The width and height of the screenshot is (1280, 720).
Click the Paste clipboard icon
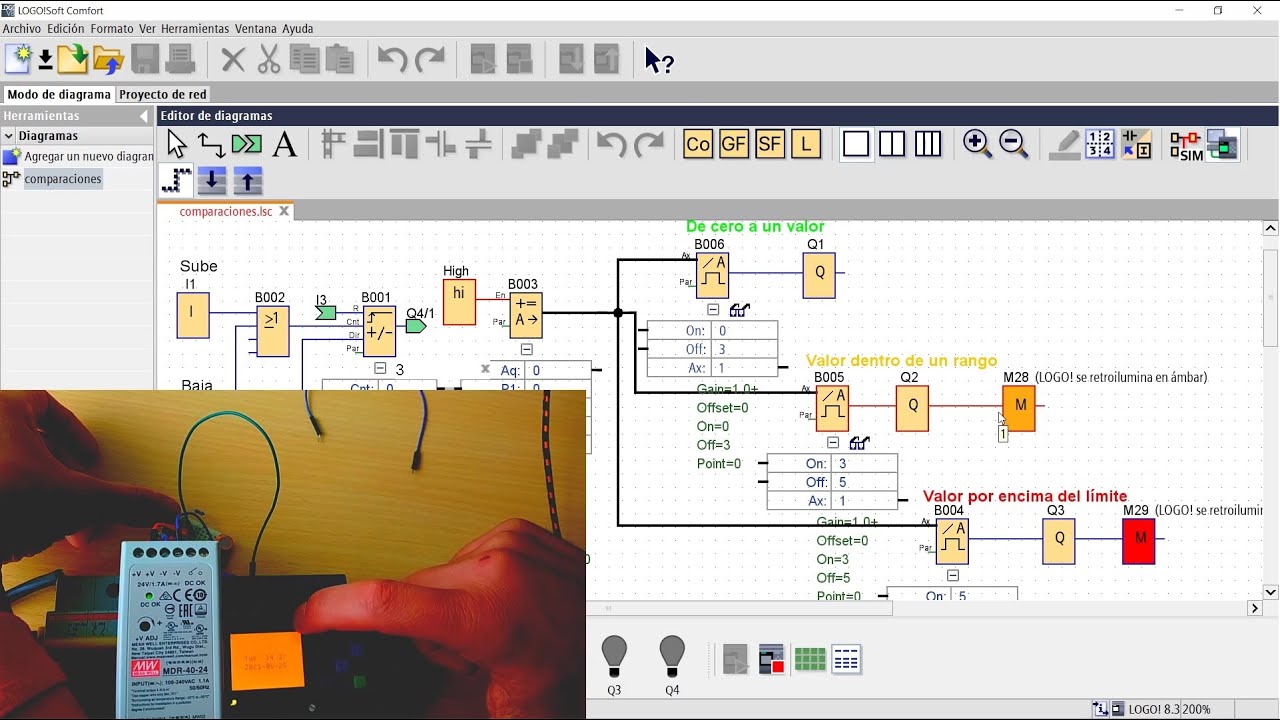point(340,60)
